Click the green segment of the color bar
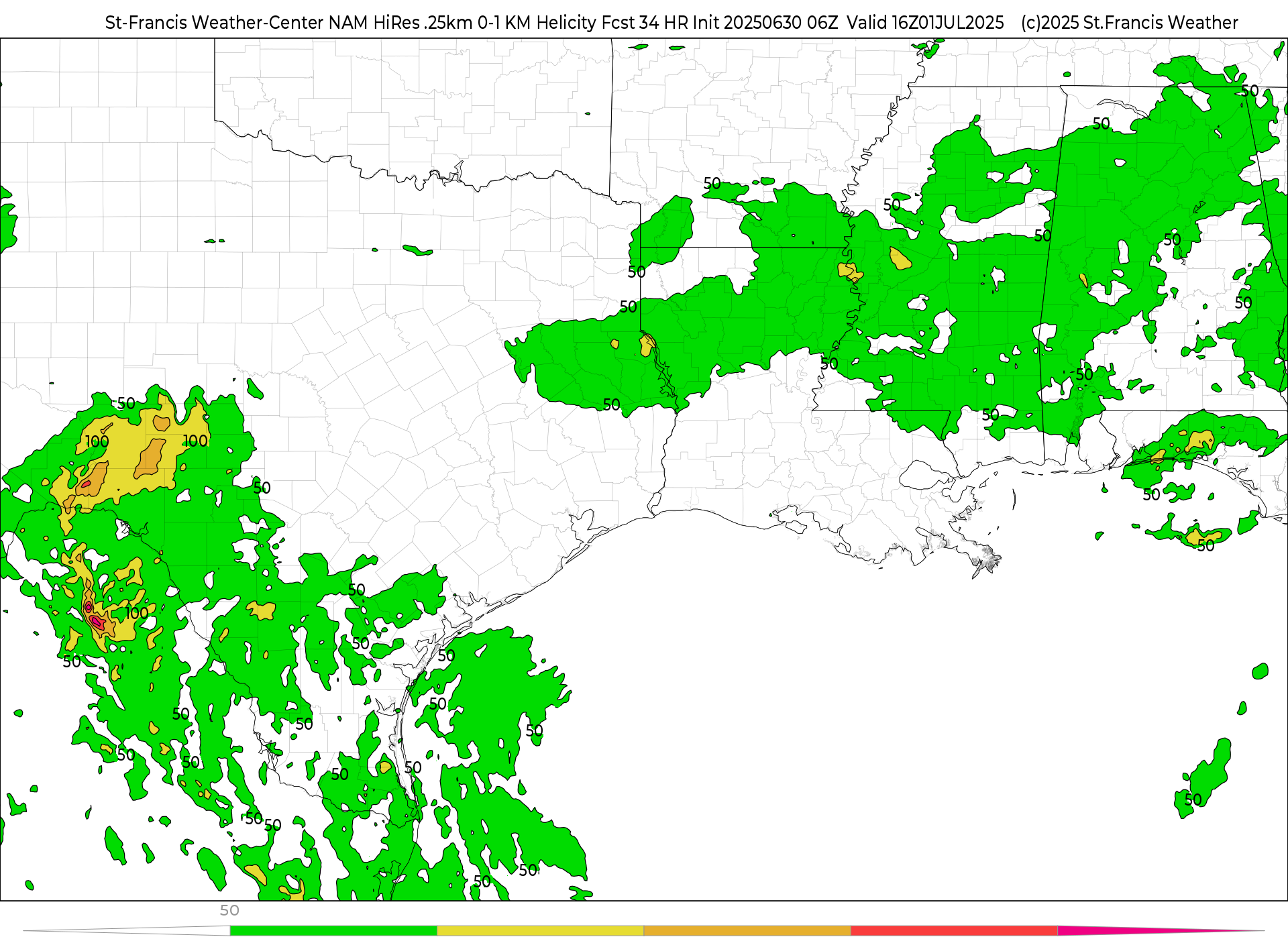1288x939 pixels. 333,931
